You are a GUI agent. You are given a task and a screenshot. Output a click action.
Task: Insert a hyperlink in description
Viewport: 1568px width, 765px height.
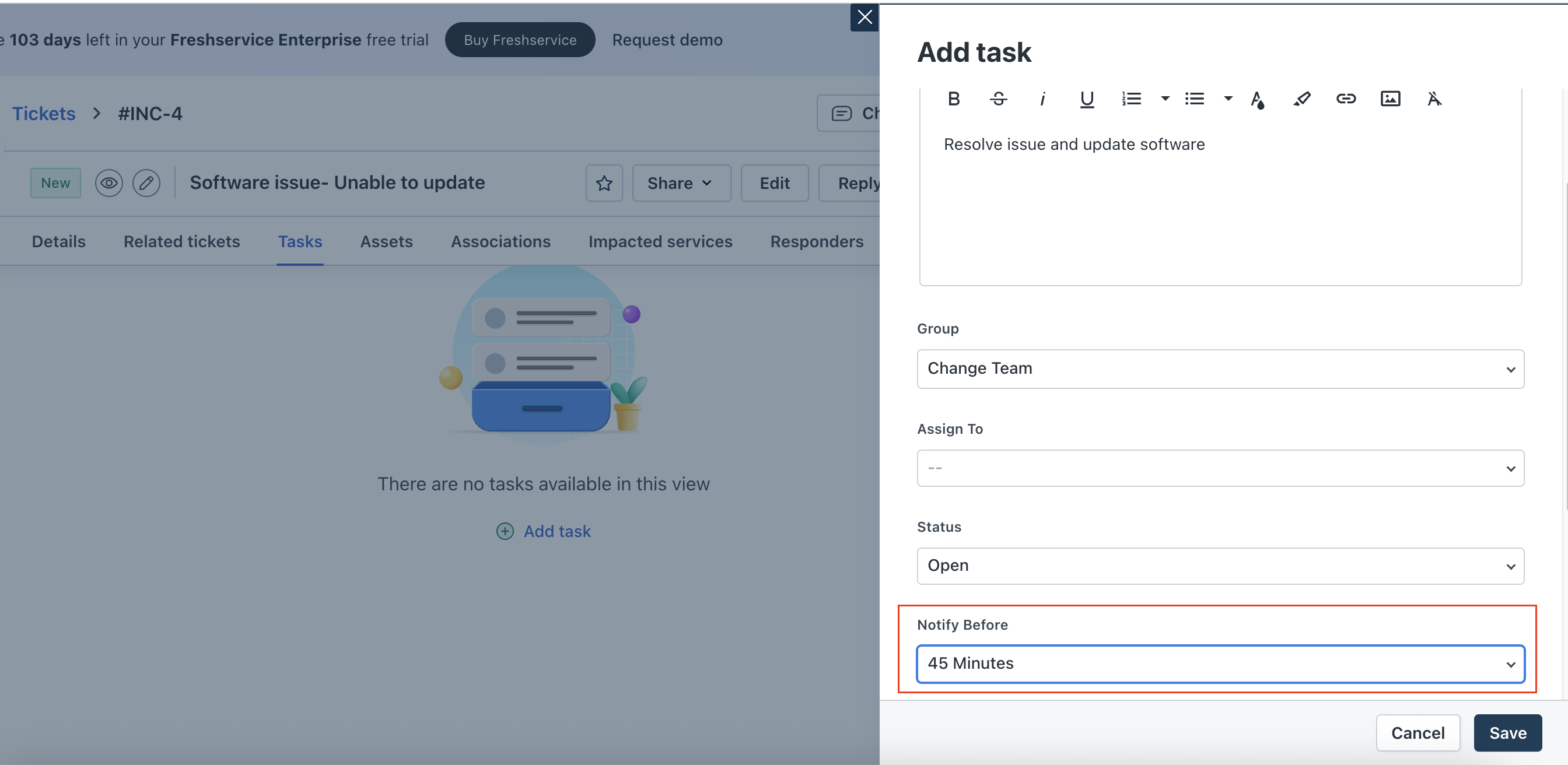(x=1346, y=99)
